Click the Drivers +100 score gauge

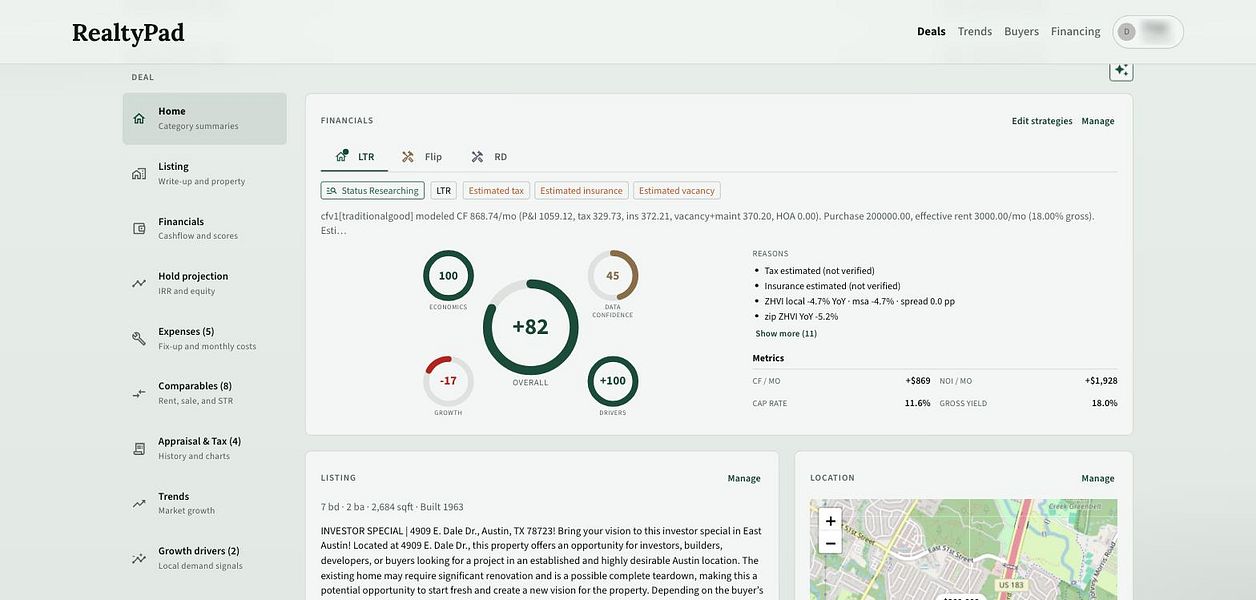613,381
